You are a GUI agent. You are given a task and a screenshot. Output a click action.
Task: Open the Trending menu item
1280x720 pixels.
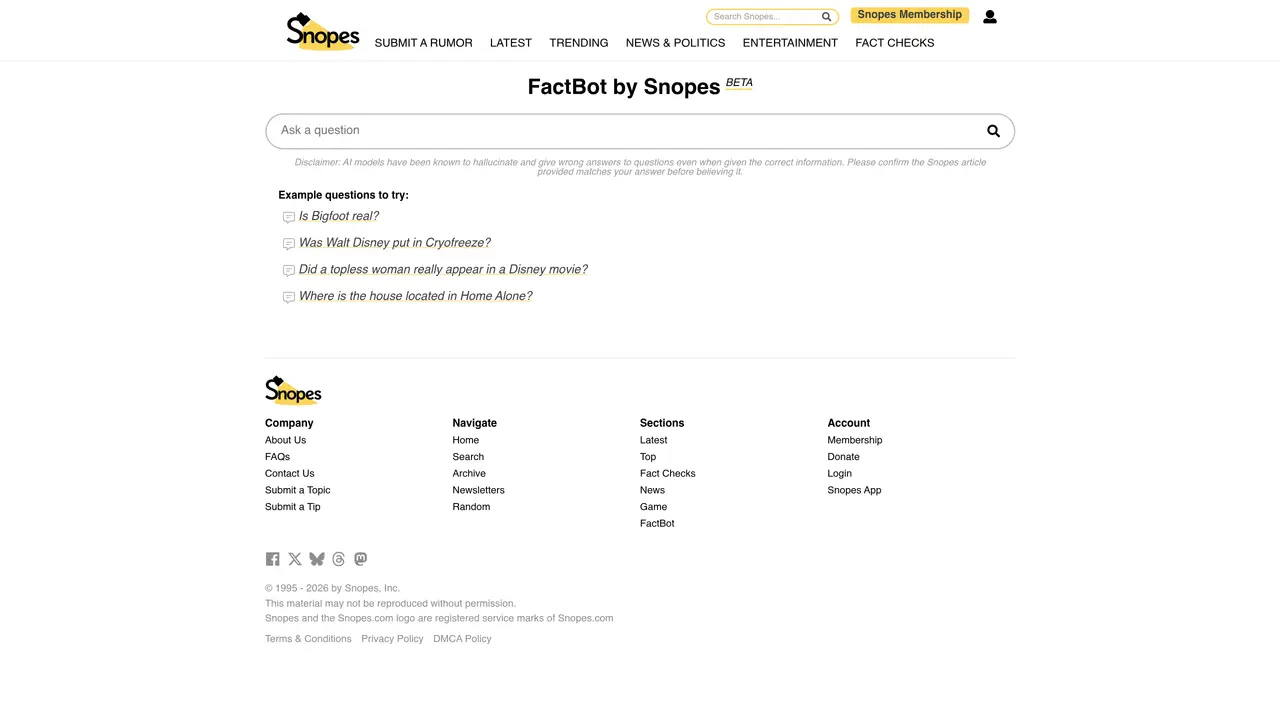pyautogui.click(x=579, y=43)
